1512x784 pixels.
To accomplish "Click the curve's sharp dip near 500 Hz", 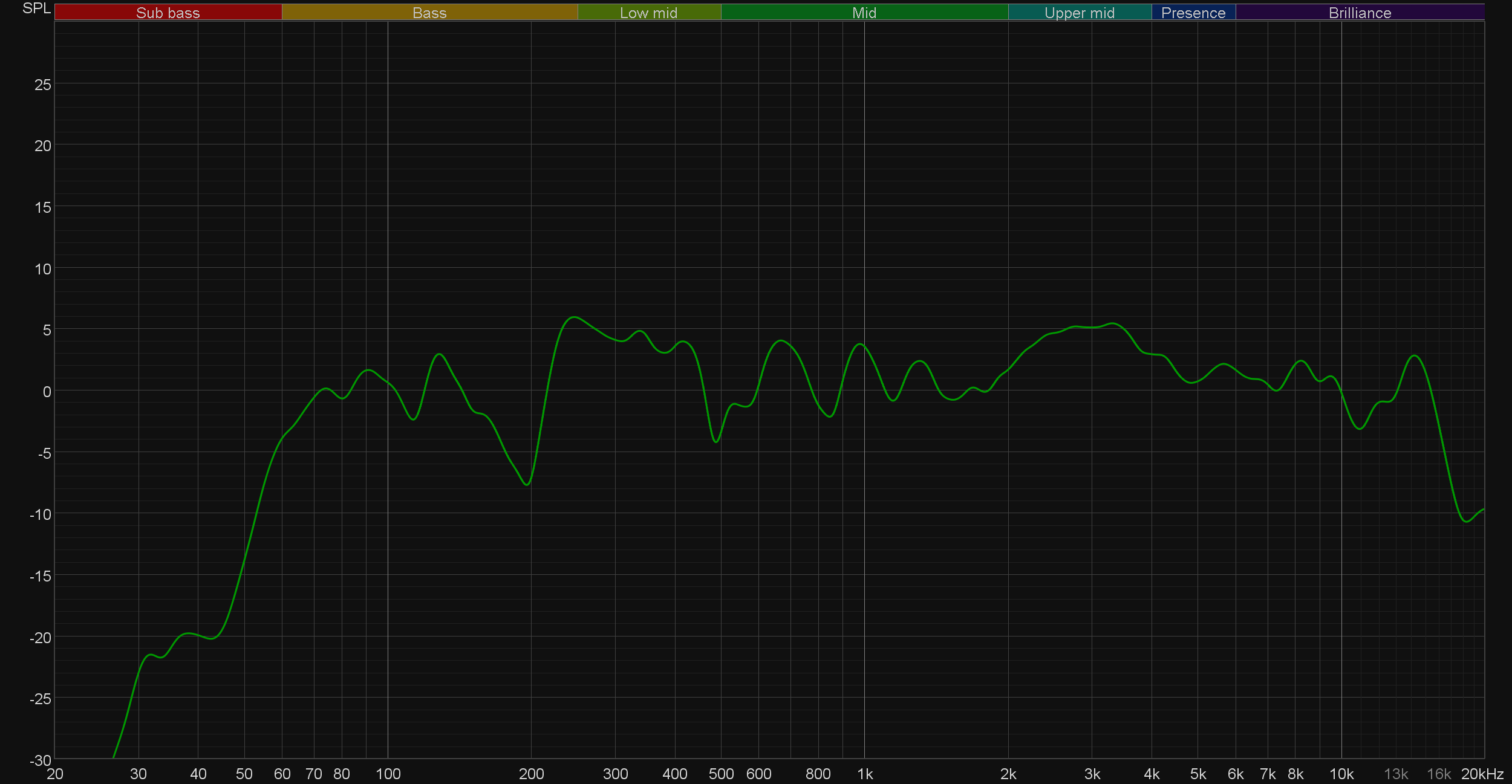I will (715, 442).
